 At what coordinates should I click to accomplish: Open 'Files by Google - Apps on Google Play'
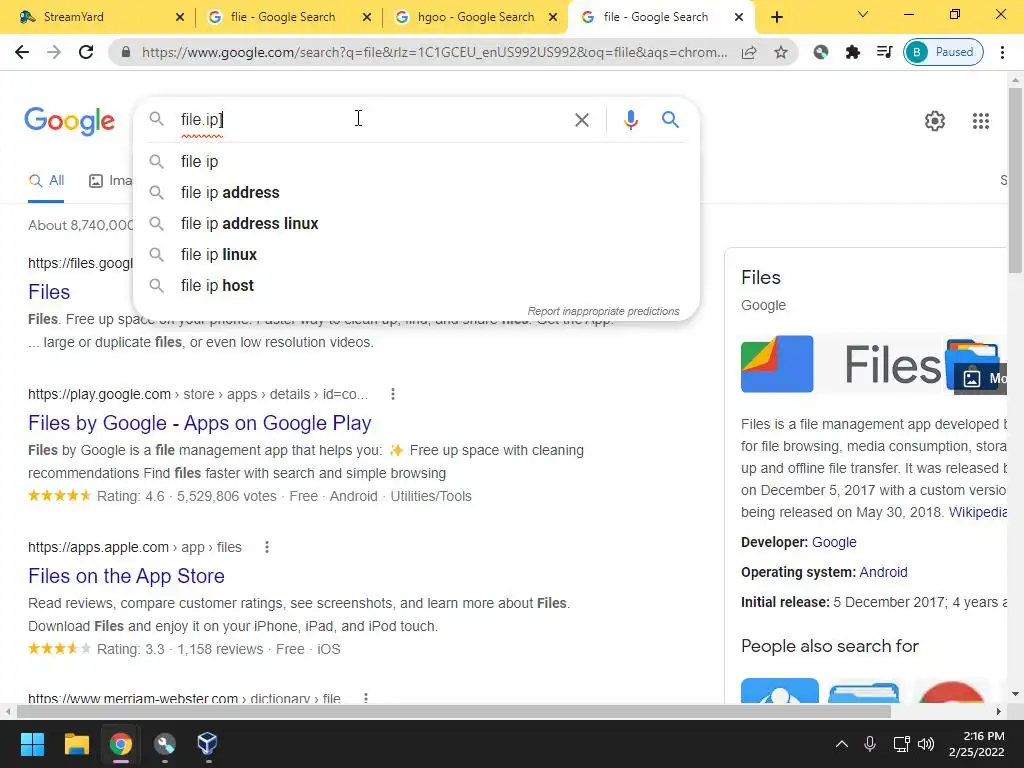coord(199,423)
